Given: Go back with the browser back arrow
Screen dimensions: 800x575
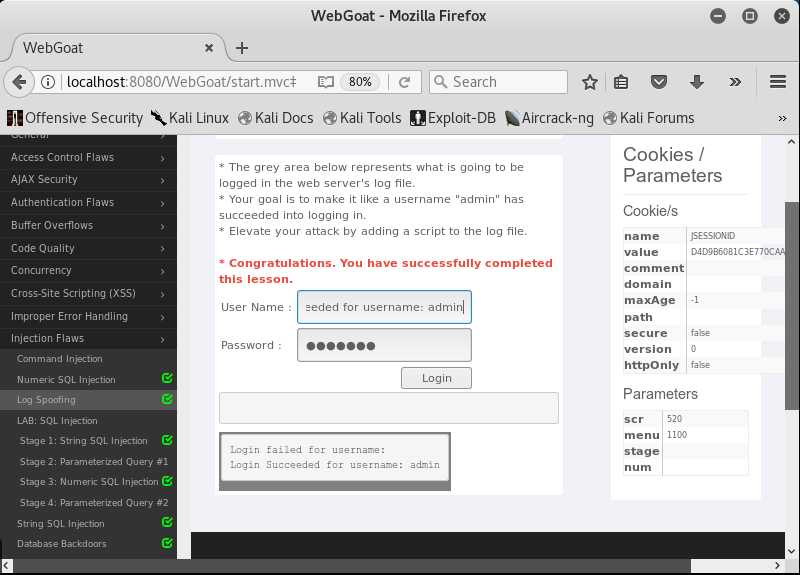Looking at the screenshot, I should (19, 82).
